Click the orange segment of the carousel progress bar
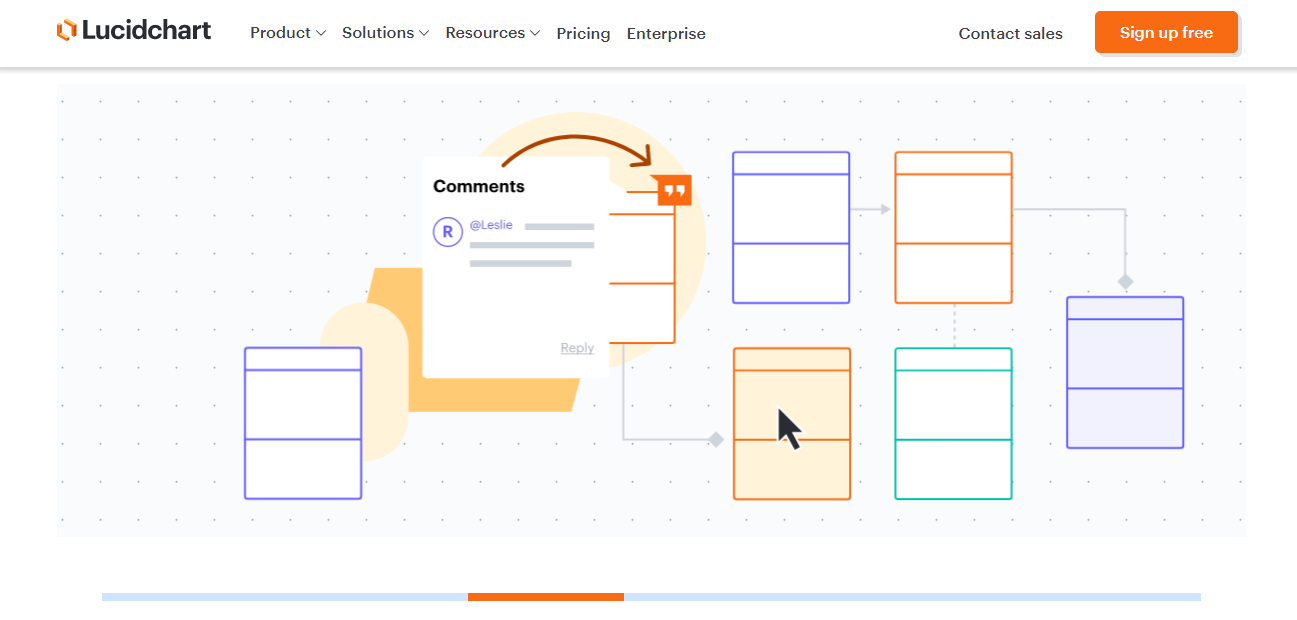Viewport: 1297px width, 620px height. coord(547,597)
